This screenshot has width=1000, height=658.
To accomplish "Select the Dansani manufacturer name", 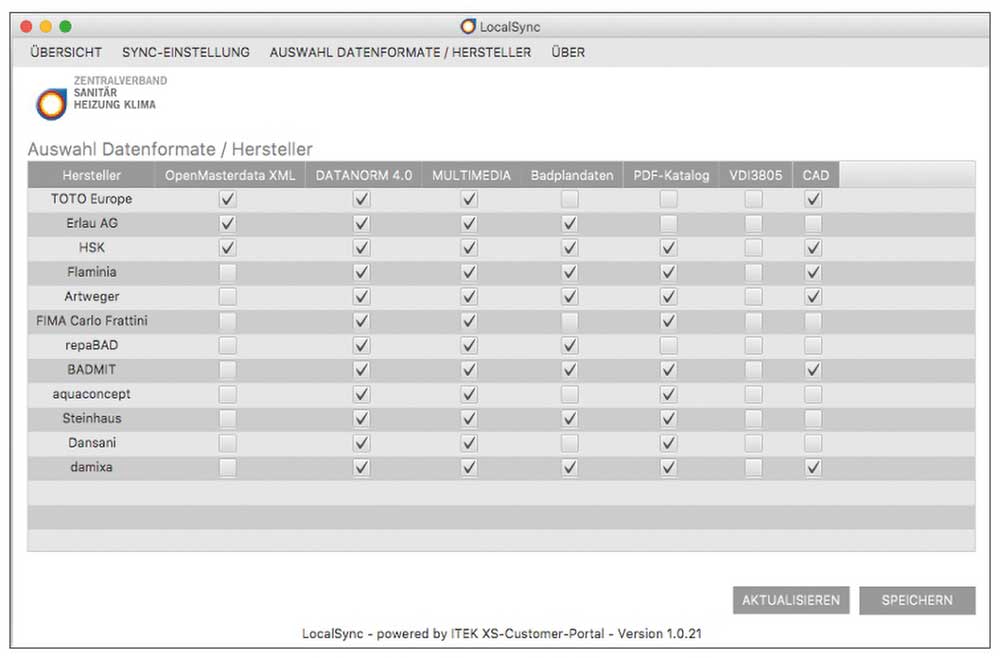I will coord(91,443).
